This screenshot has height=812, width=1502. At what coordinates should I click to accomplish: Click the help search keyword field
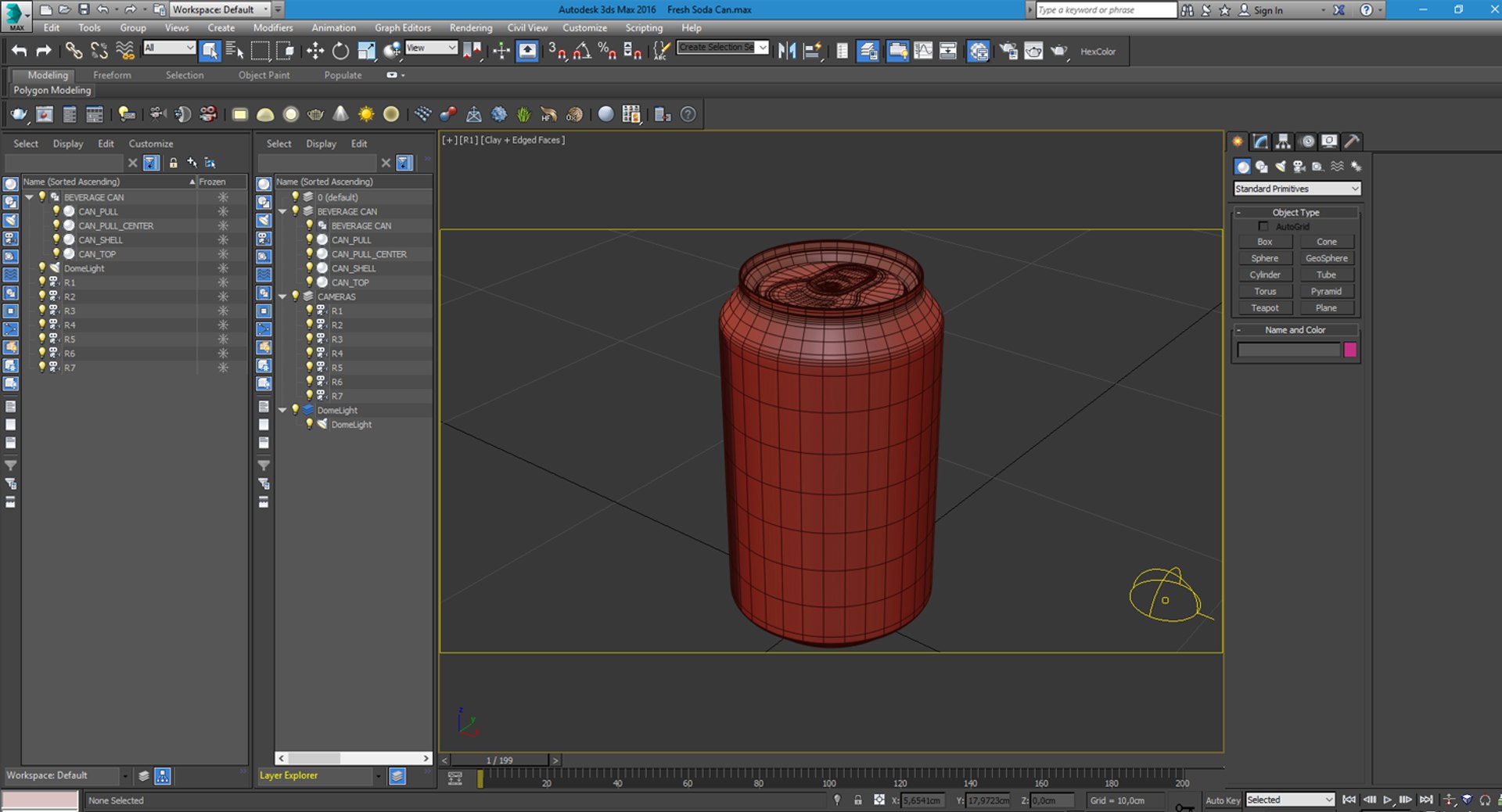click(1106, 9)
